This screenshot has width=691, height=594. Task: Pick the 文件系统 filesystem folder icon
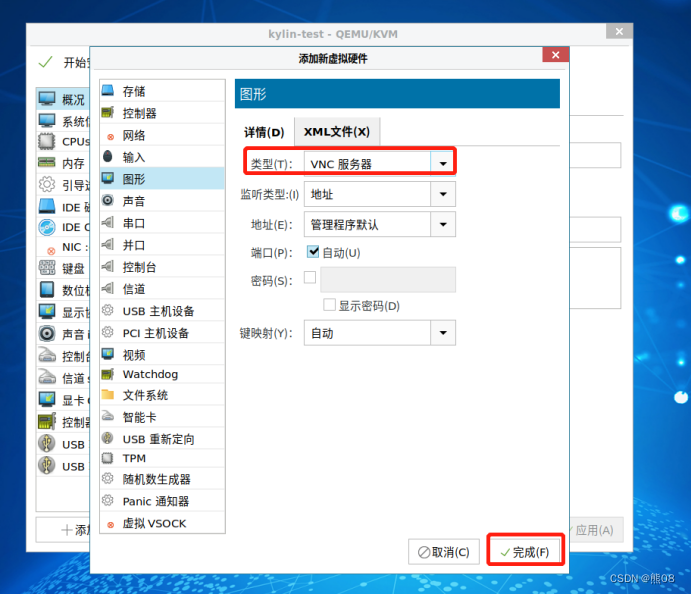pos(108,395)
